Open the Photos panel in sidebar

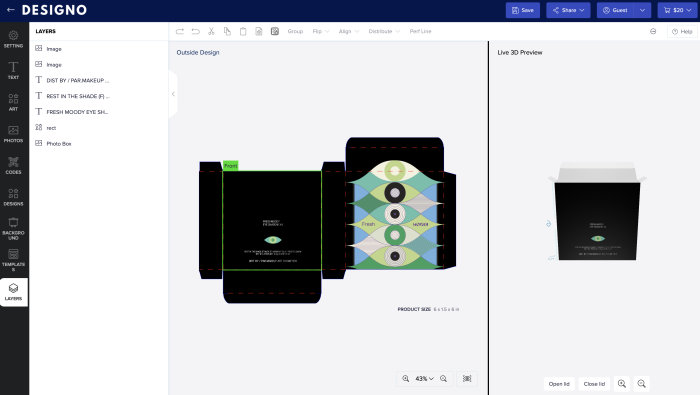coord(13,134)
